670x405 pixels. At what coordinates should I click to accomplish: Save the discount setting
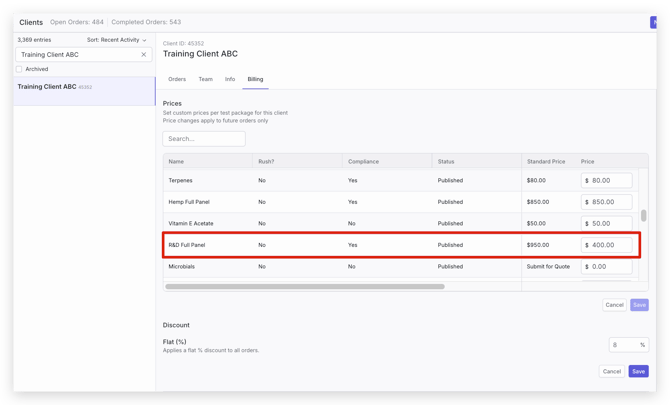638,371
